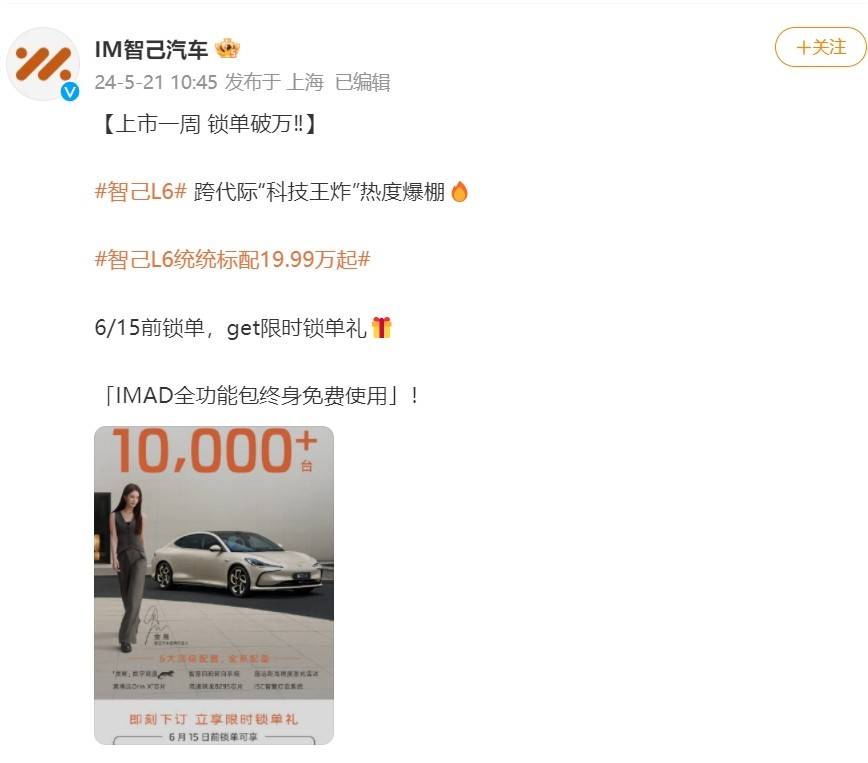
Task: Click the gift box emoji after 锁单礼
Action: coord(381,328)
